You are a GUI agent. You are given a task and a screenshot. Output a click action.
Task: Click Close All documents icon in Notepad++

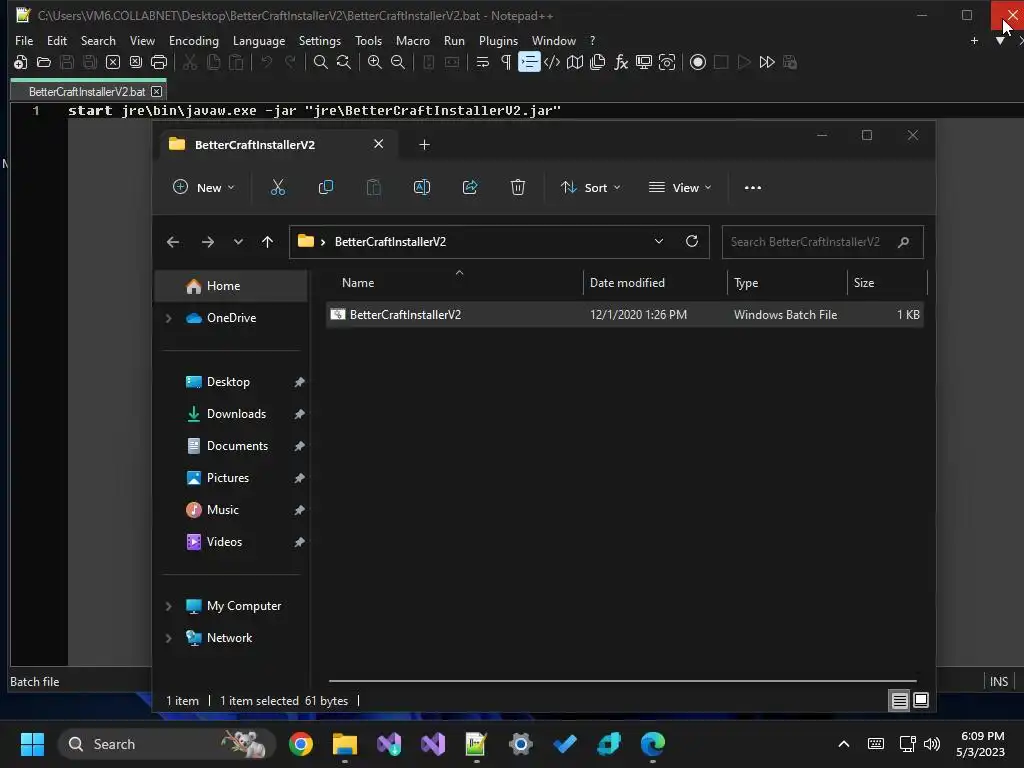tap(136, 62)
